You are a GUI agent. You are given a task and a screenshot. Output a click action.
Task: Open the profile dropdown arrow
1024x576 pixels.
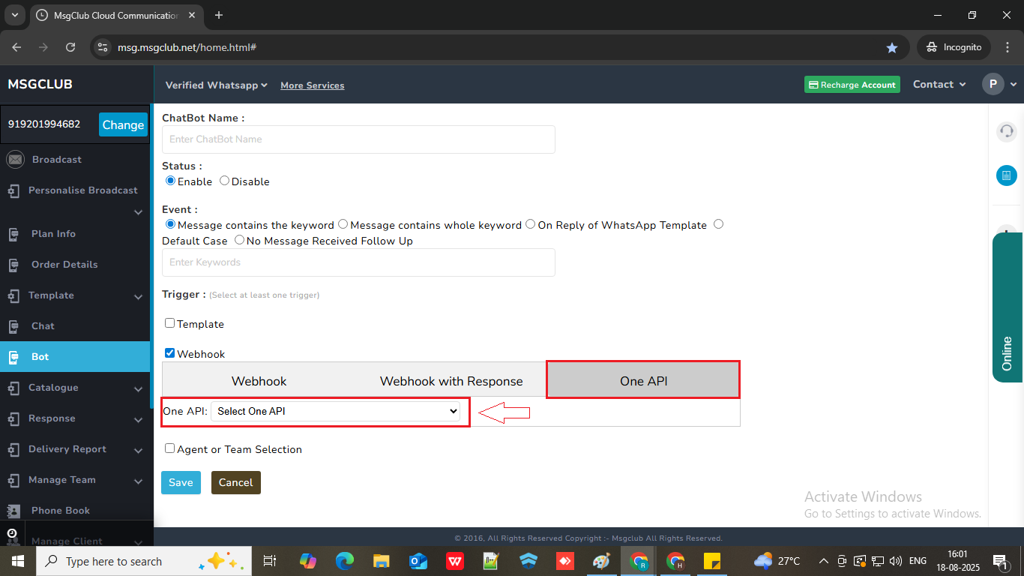click(1013, 84)
